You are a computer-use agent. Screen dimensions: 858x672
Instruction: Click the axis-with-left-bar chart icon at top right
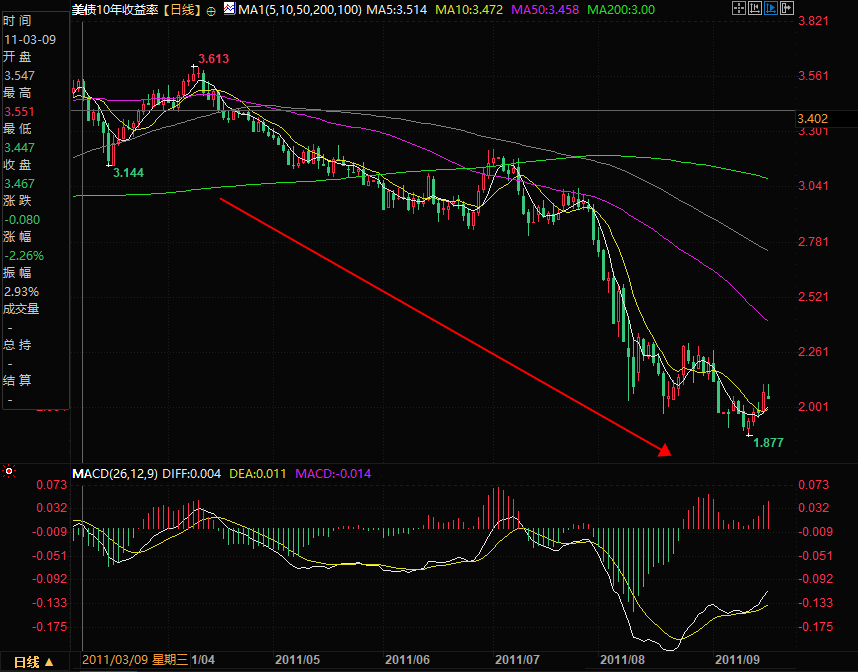point(755,8)
